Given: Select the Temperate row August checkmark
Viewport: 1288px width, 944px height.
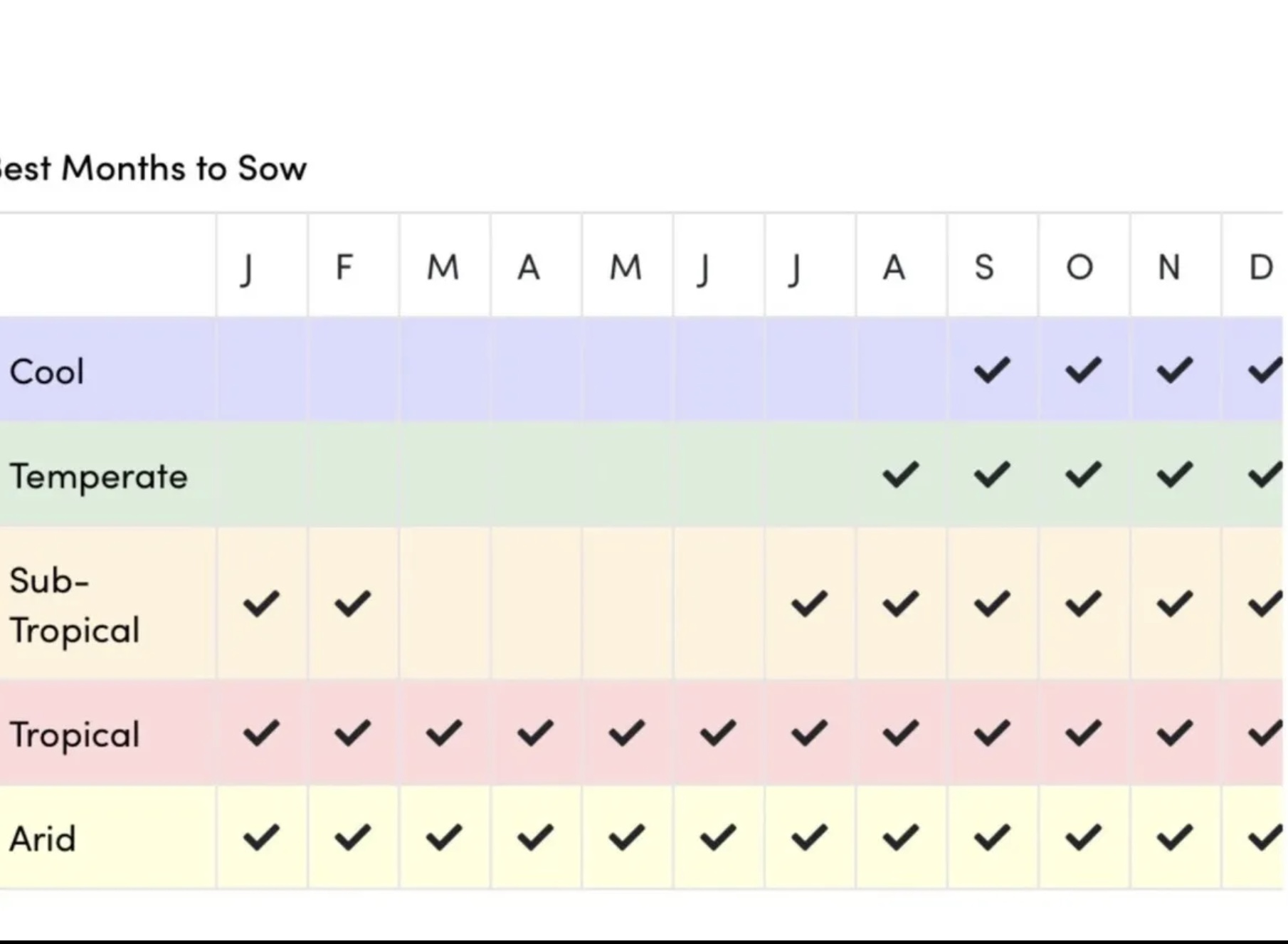Looking at the screenshot, I should [x=900, y=475].
